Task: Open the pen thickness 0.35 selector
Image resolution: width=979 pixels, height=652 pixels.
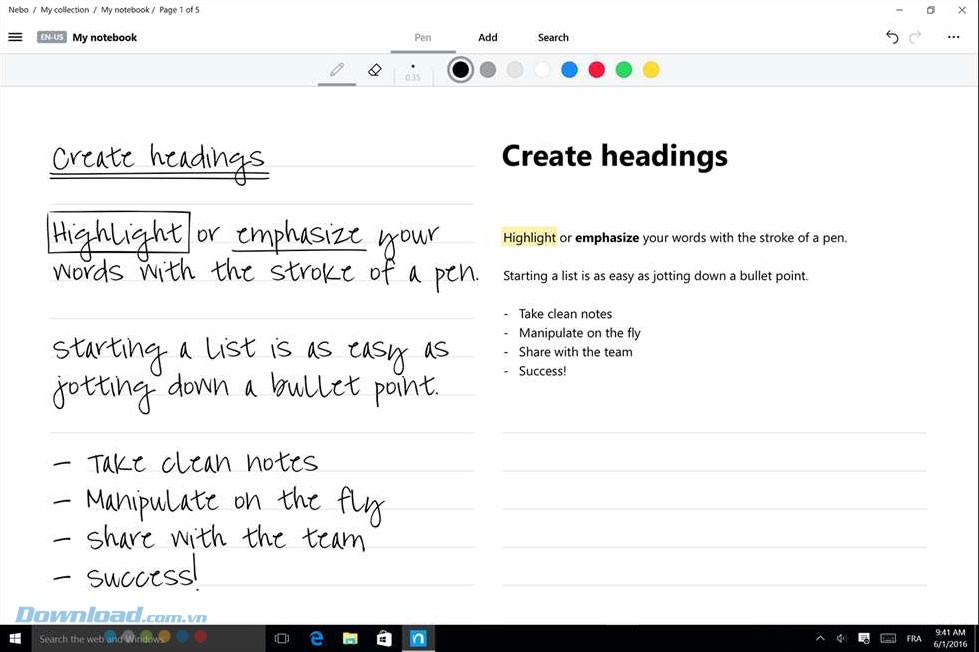Action: (x=413, y=71)
